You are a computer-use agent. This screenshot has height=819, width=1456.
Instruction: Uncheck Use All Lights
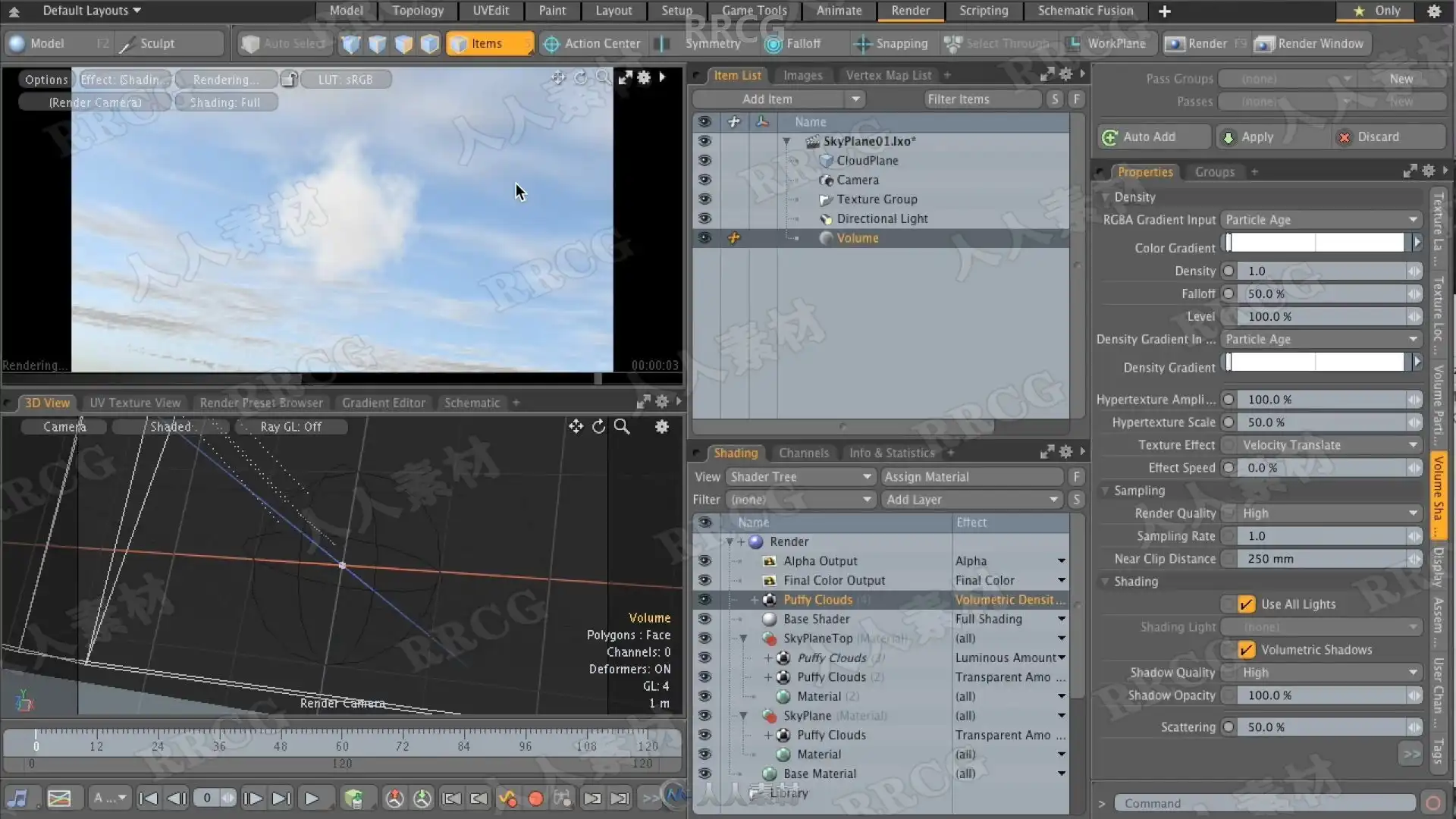point(1246,604)
